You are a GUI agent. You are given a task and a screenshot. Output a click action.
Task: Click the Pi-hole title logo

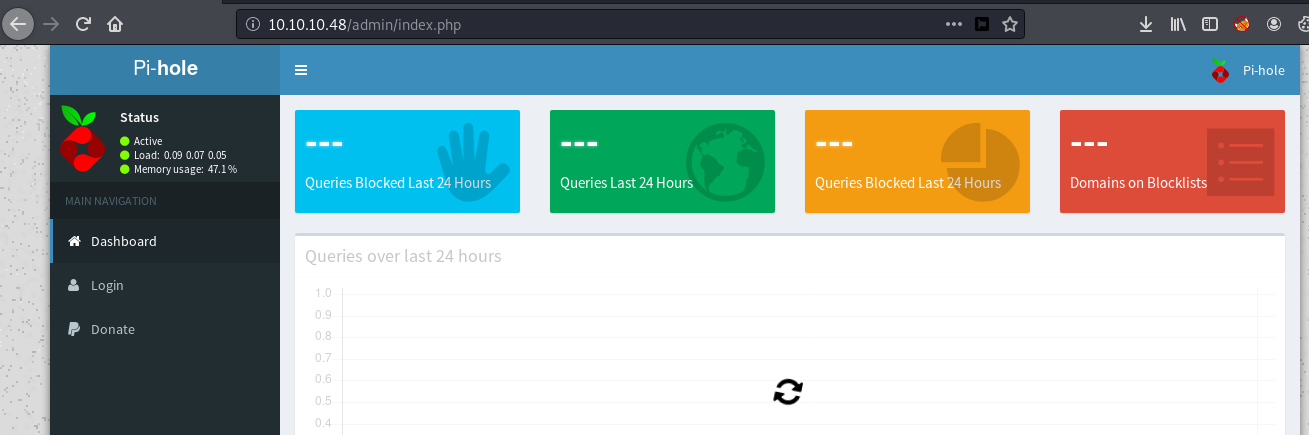165,69
